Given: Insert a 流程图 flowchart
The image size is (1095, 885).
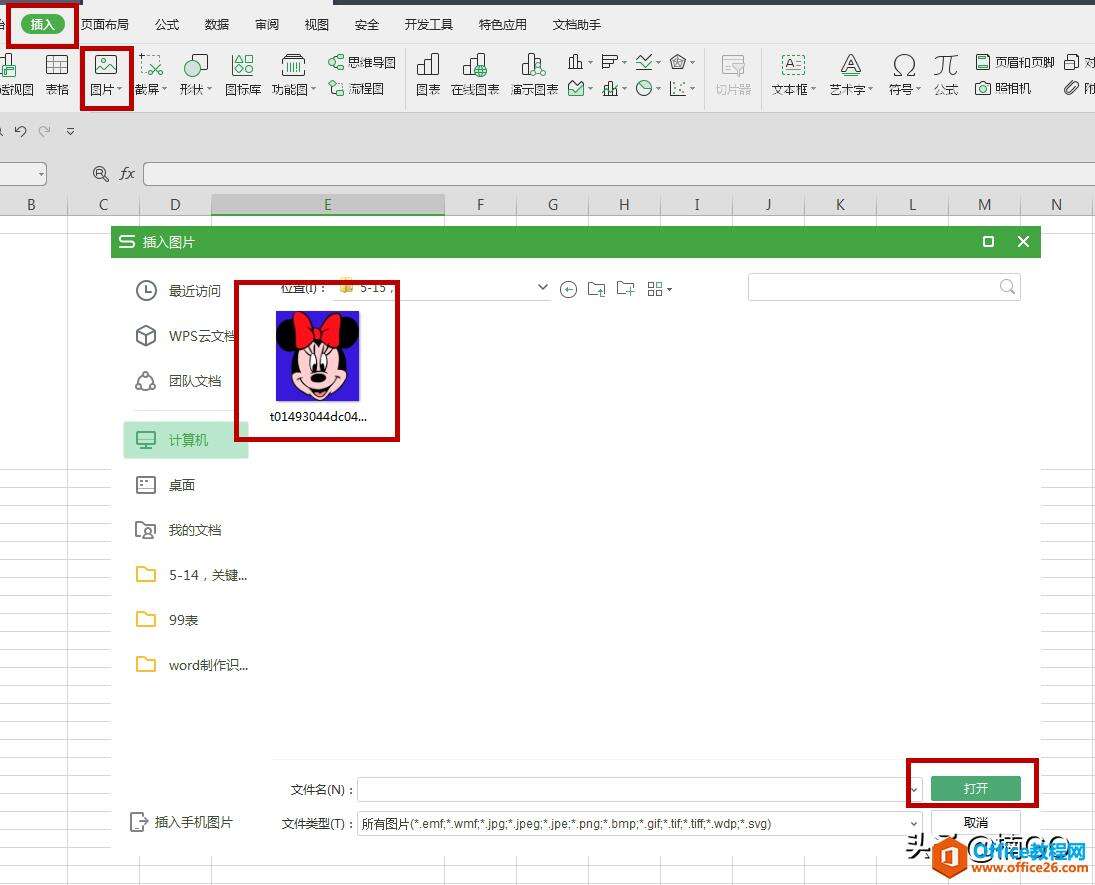Looking at the screenshot, I should pyautogui.click(x=355, y=88).
